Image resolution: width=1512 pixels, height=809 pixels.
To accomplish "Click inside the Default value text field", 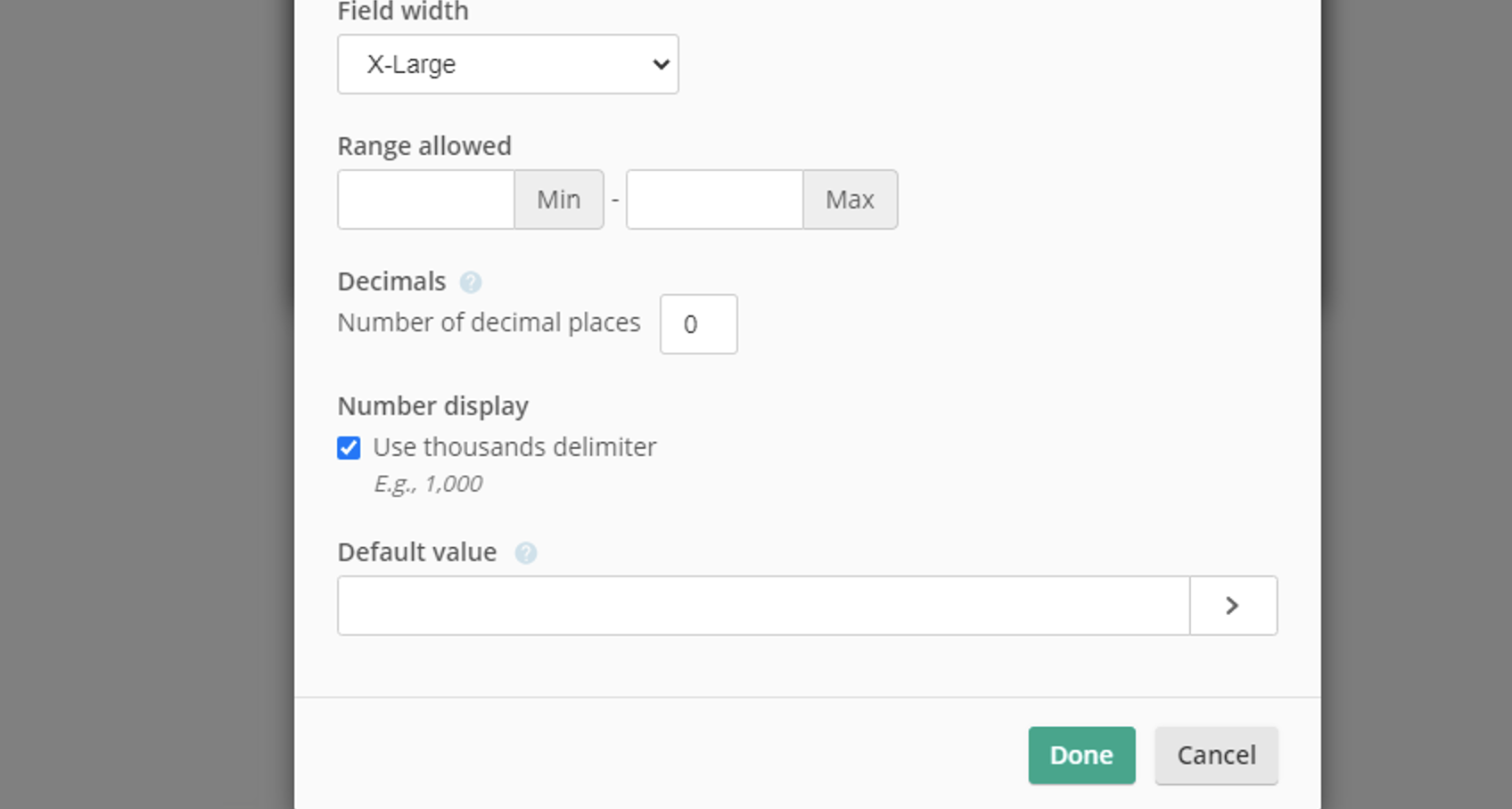I will click(763, 606).
